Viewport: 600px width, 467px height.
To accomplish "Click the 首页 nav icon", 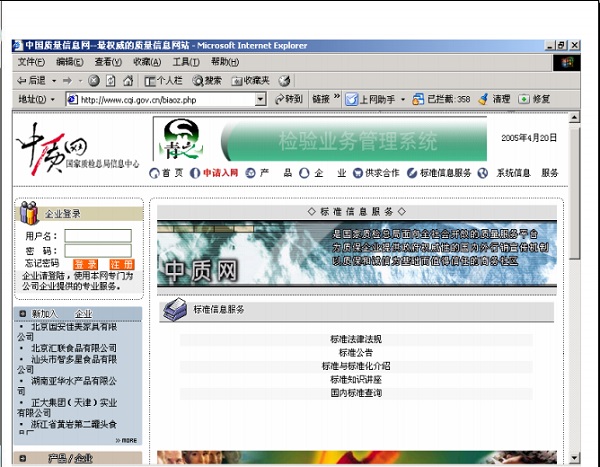I will click(154, 173).
